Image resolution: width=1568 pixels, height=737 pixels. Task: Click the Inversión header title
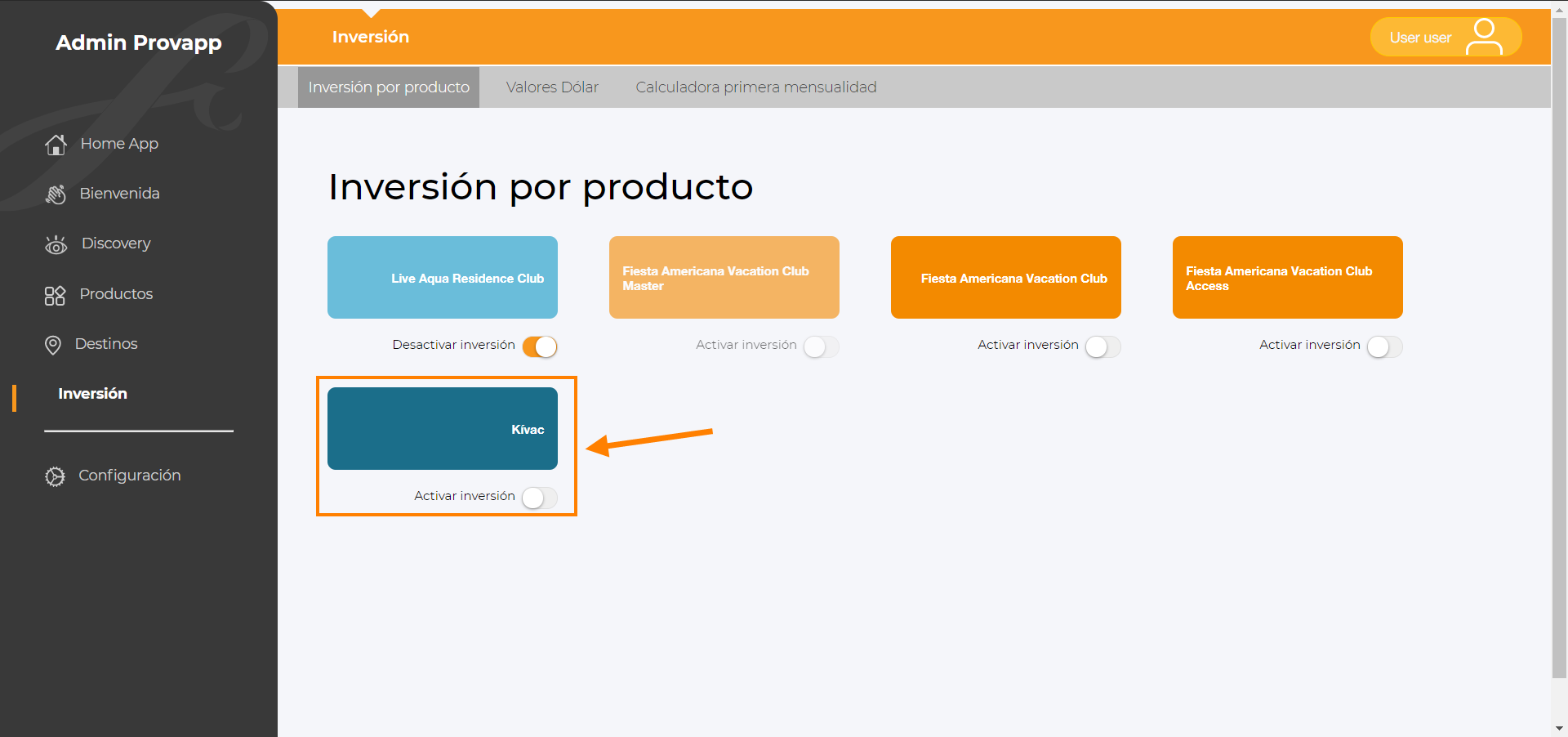pyautogui.click(x=371, y=37)
